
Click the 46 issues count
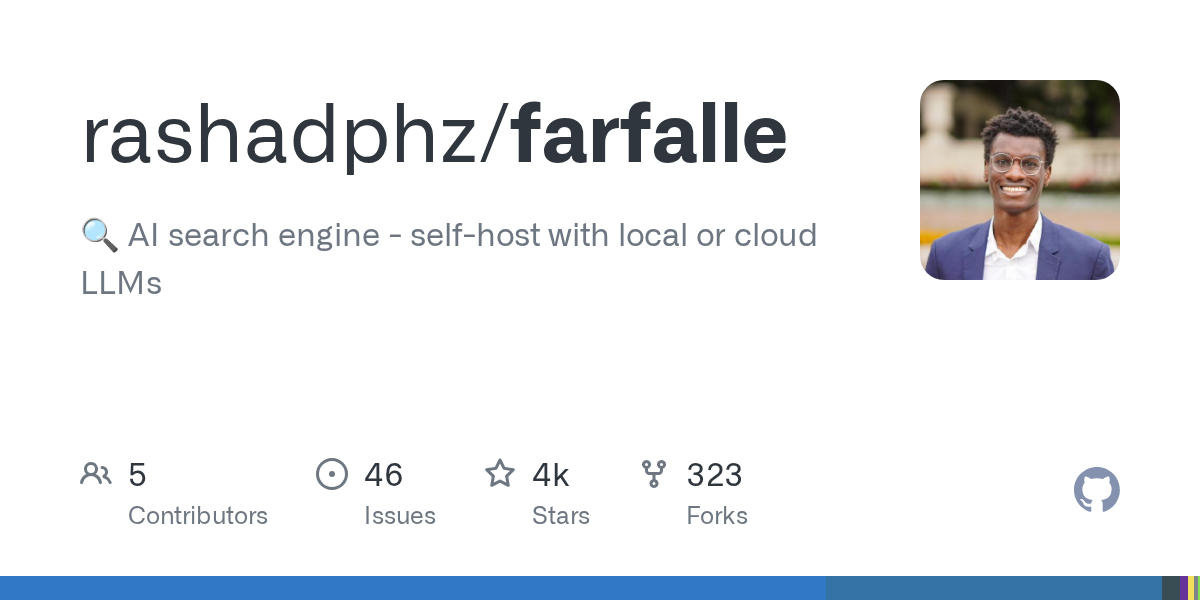tap(384, 475)
